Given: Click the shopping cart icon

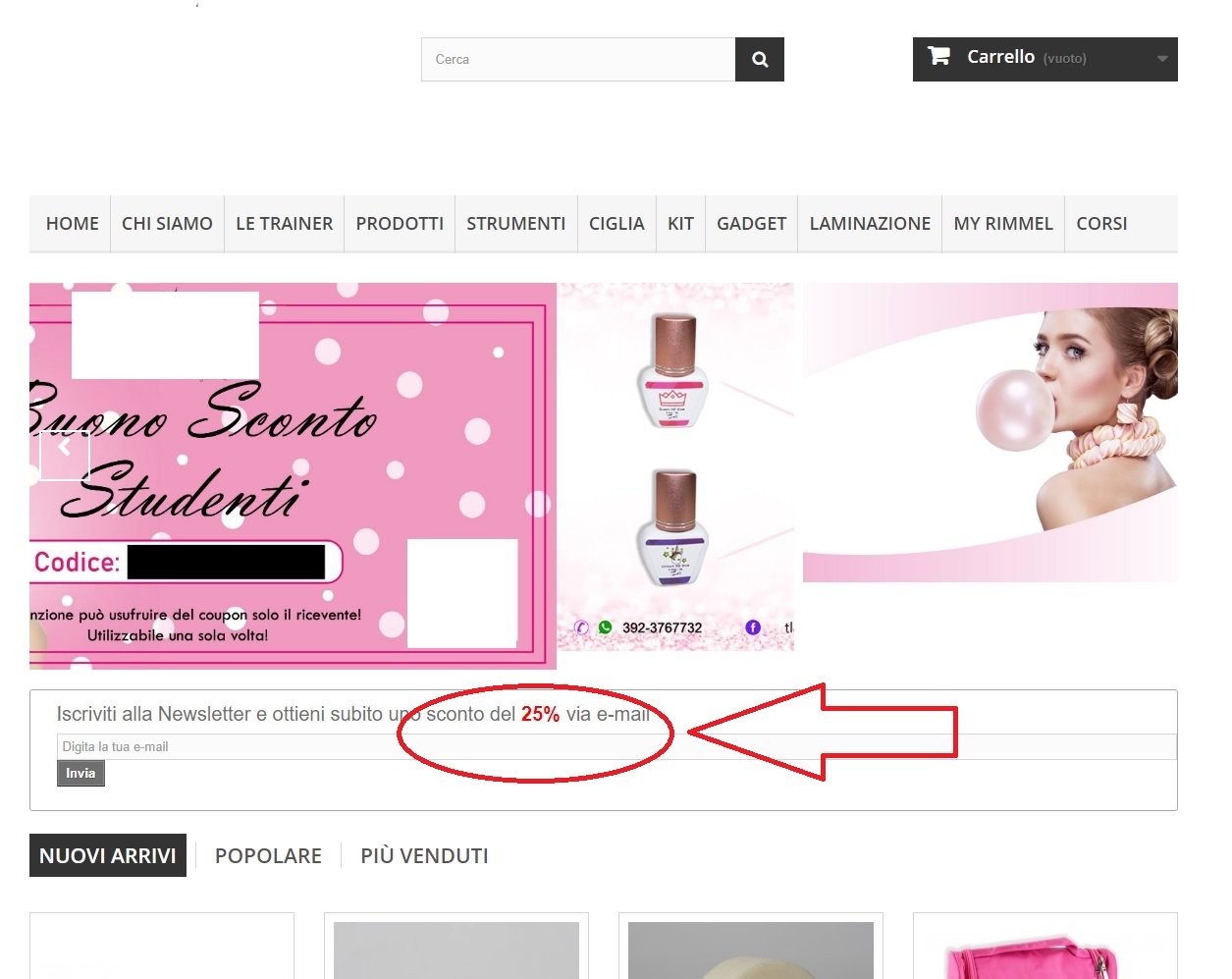Looking at the screenshot, I should 938,57.
